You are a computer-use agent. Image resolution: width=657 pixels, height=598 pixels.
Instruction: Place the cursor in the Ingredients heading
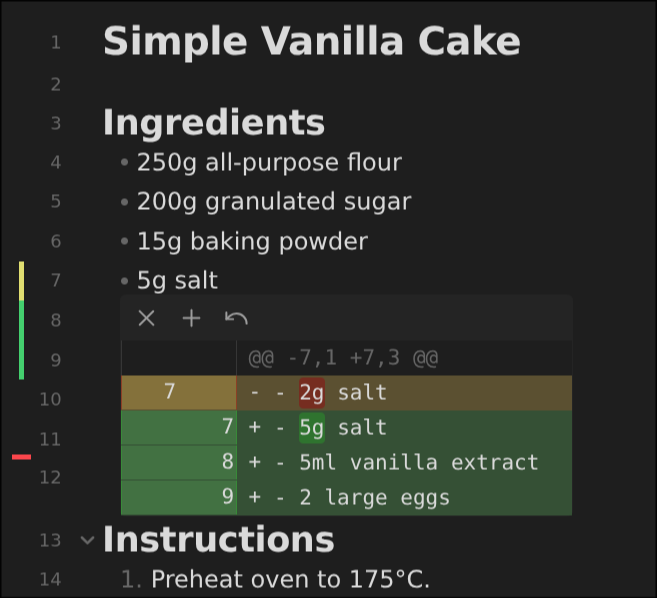point(214,123)
